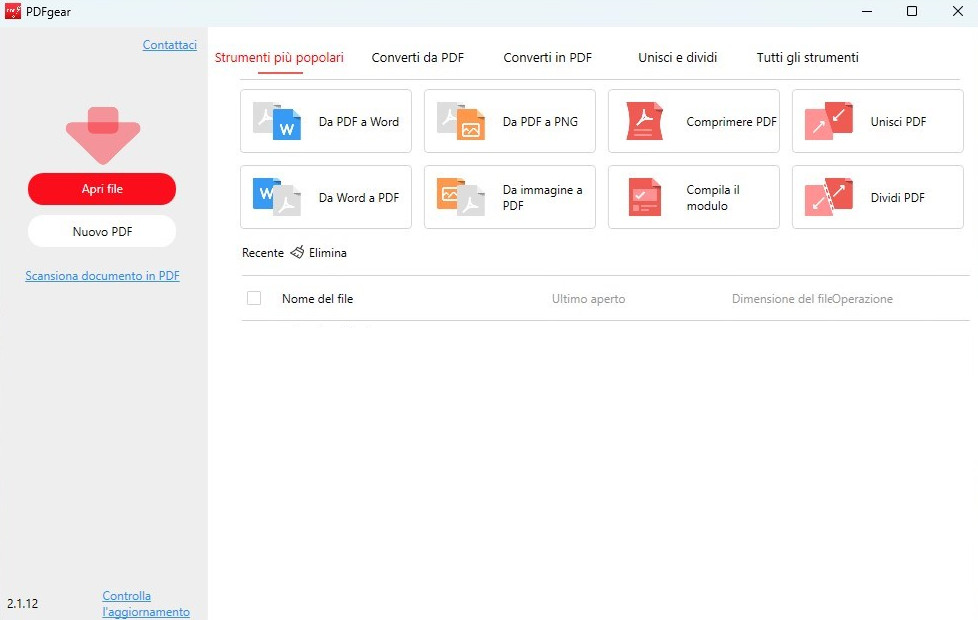Click Scansiona documento in PDF
The width and height of the screenshot is (978, 620).
tap(102, 275)
